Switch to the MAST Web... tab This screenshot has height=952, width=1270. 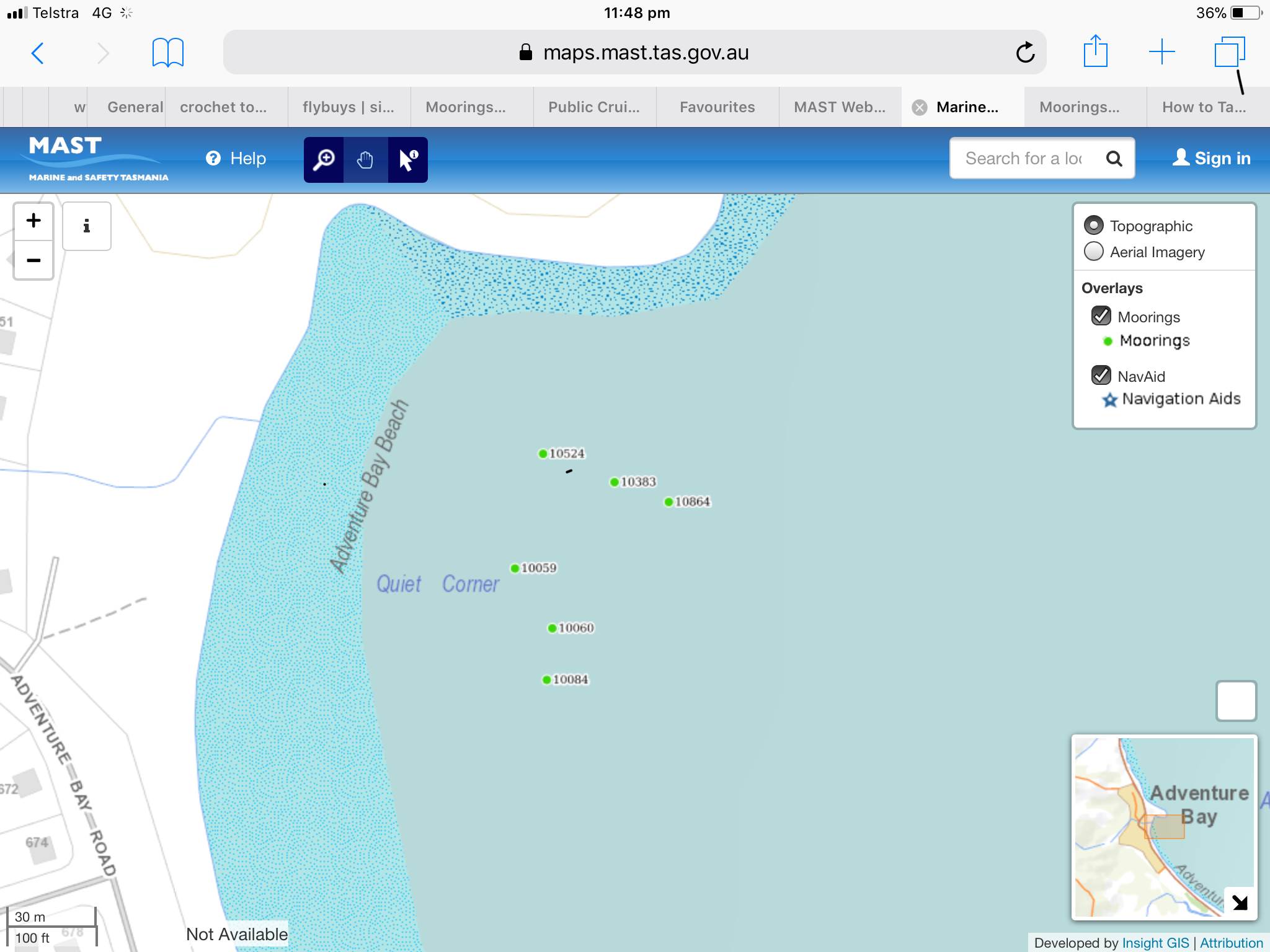click(839, 107)
